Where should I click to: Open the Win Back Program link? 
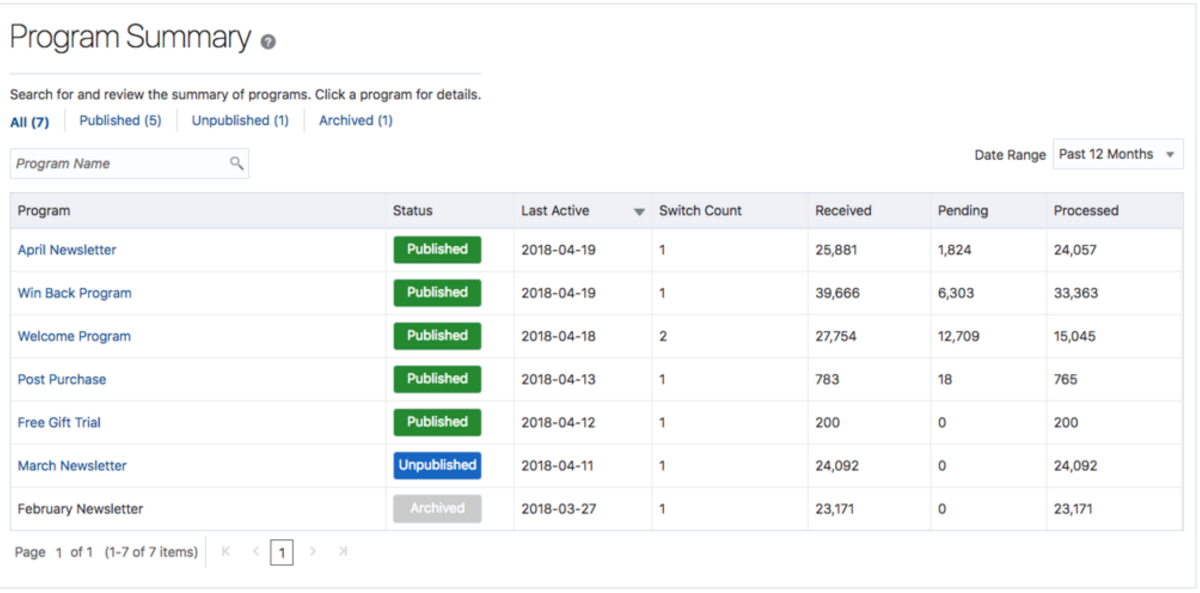(x=74, y=293)
